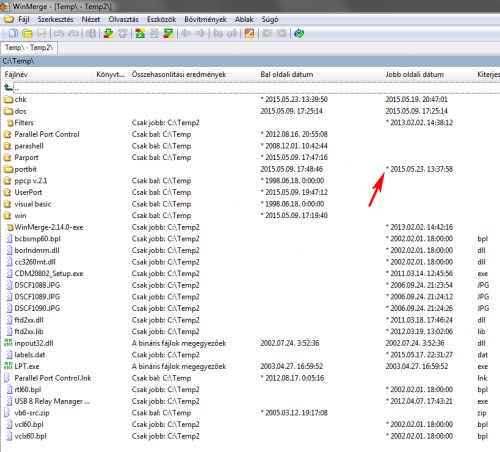Click the Current Difference icon between First and Last

tap(154, 33)
